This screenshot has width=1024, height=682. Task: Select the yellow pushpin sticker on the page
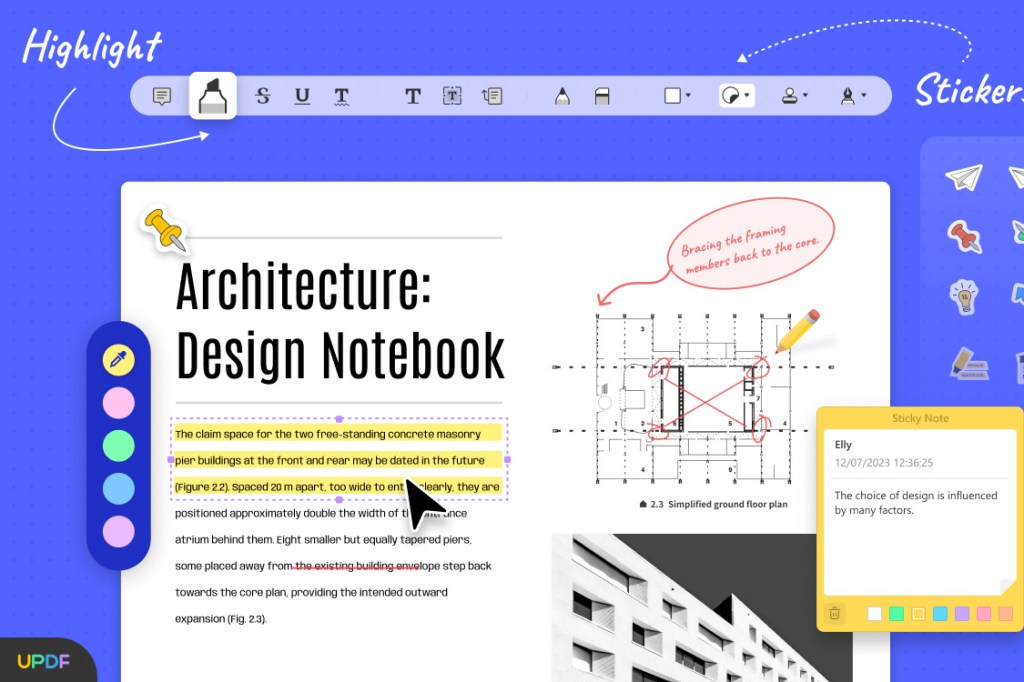[165, 229]
